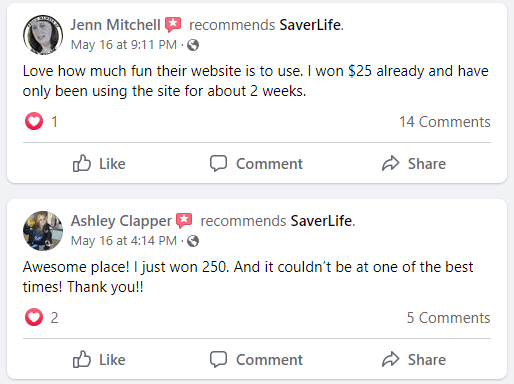This screenshot has height=384, width=514.
Task: Open the May 16 at 4:14 PM timestamp
Action: point(124,241)
